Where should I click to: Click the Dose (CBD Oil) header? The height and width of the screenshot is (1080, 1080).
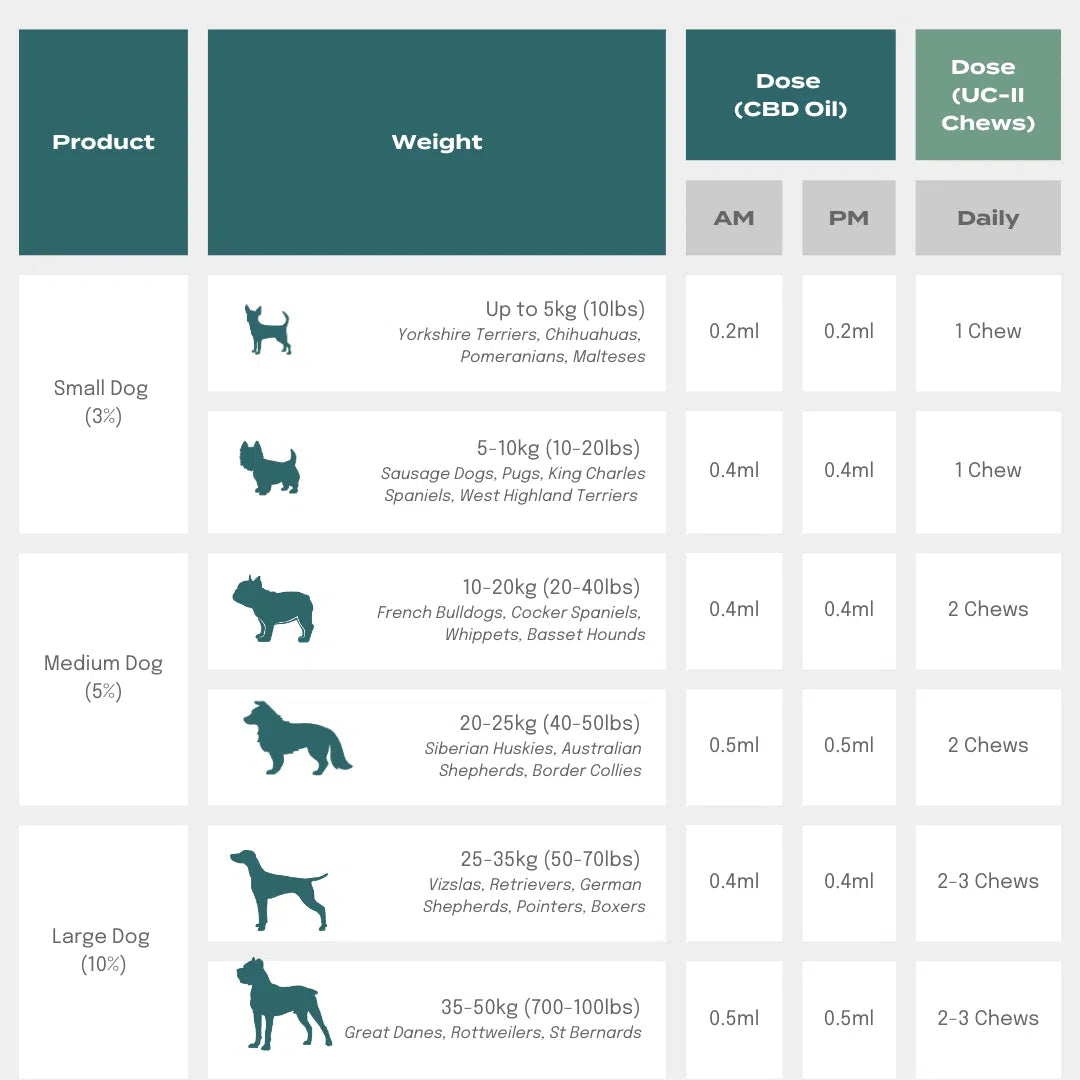pos(789,95)
